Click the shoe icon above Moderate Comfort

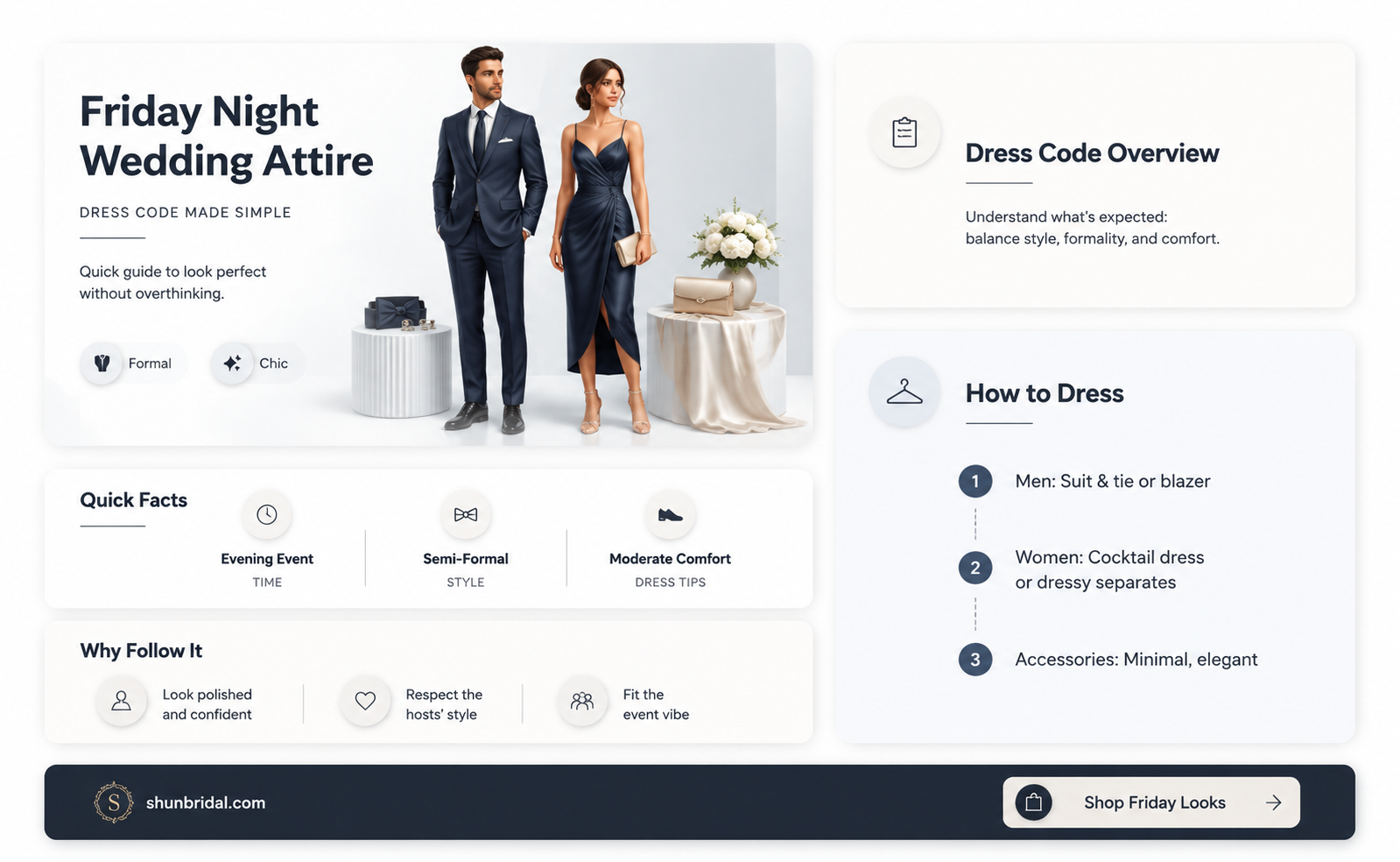tap(671, 514)
